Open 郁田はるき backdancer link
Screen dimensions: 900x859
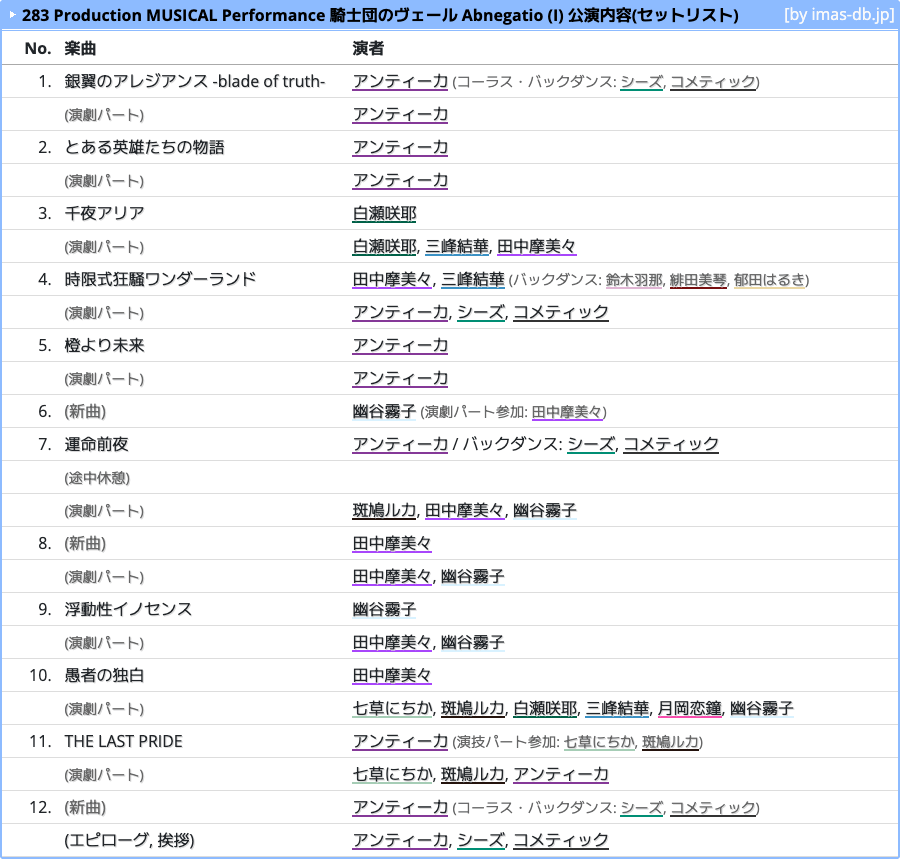[769, 279]
